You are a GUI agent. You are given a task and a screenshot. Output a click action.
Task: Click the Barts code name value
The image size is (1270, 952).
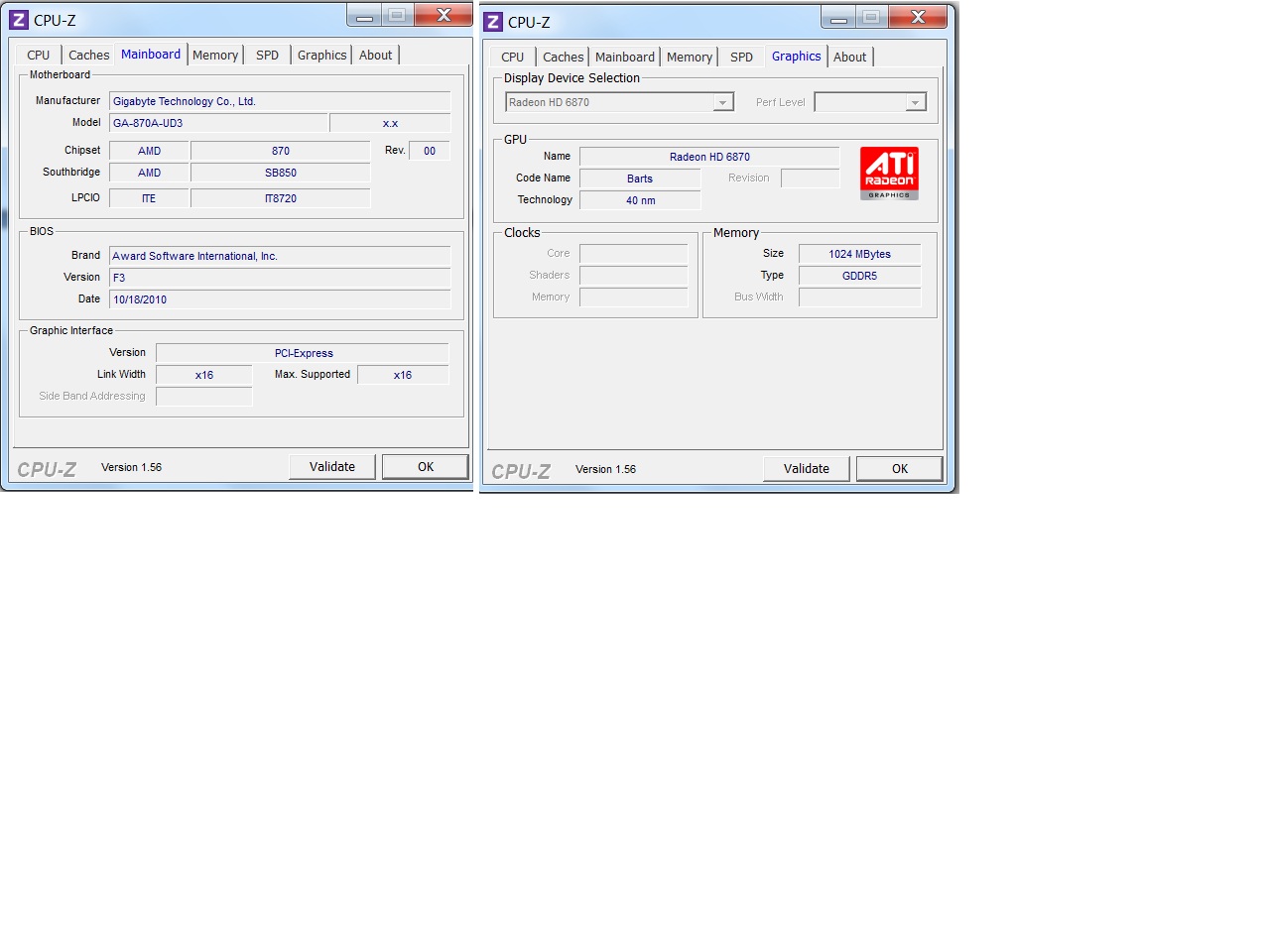(640, 178)
